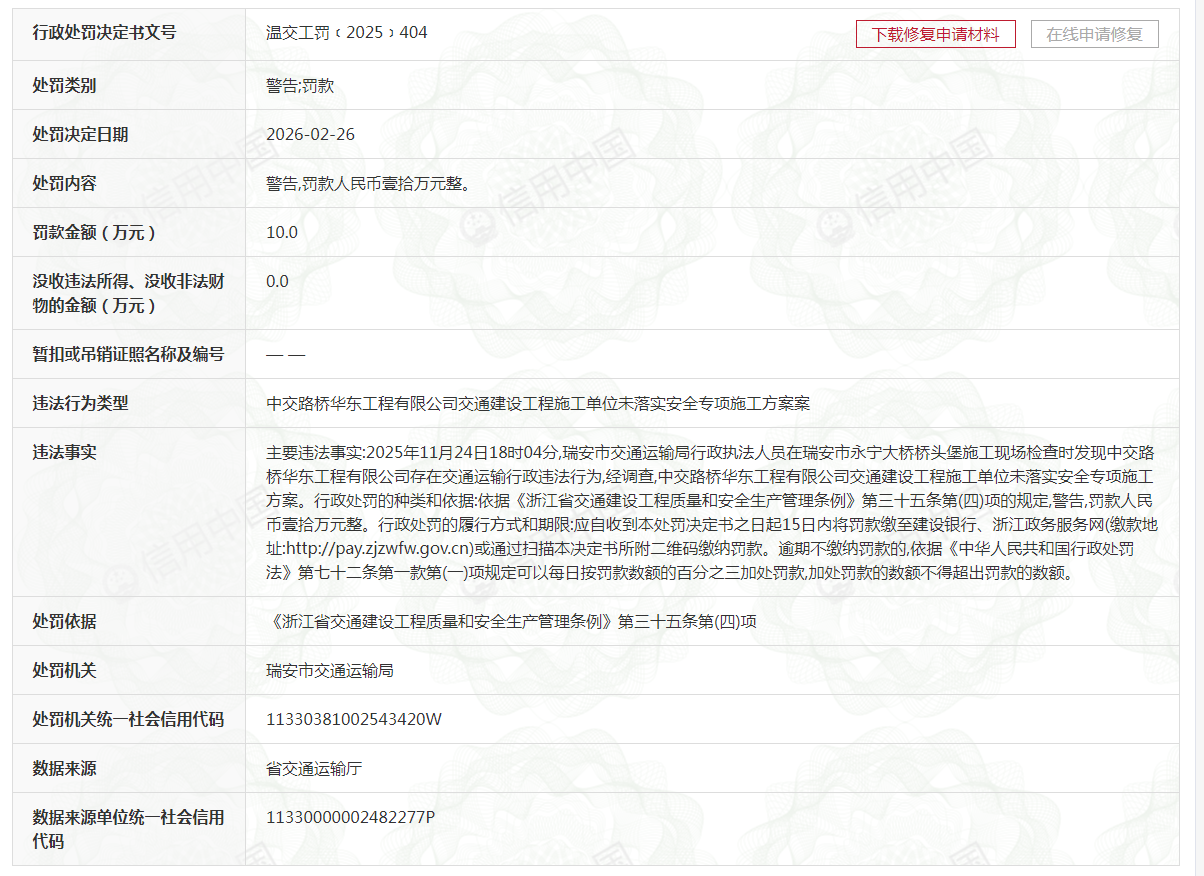The image size is (1204, 876).
Task: Select the penalty decision date 2026-02-26
Action: (310, 135)
